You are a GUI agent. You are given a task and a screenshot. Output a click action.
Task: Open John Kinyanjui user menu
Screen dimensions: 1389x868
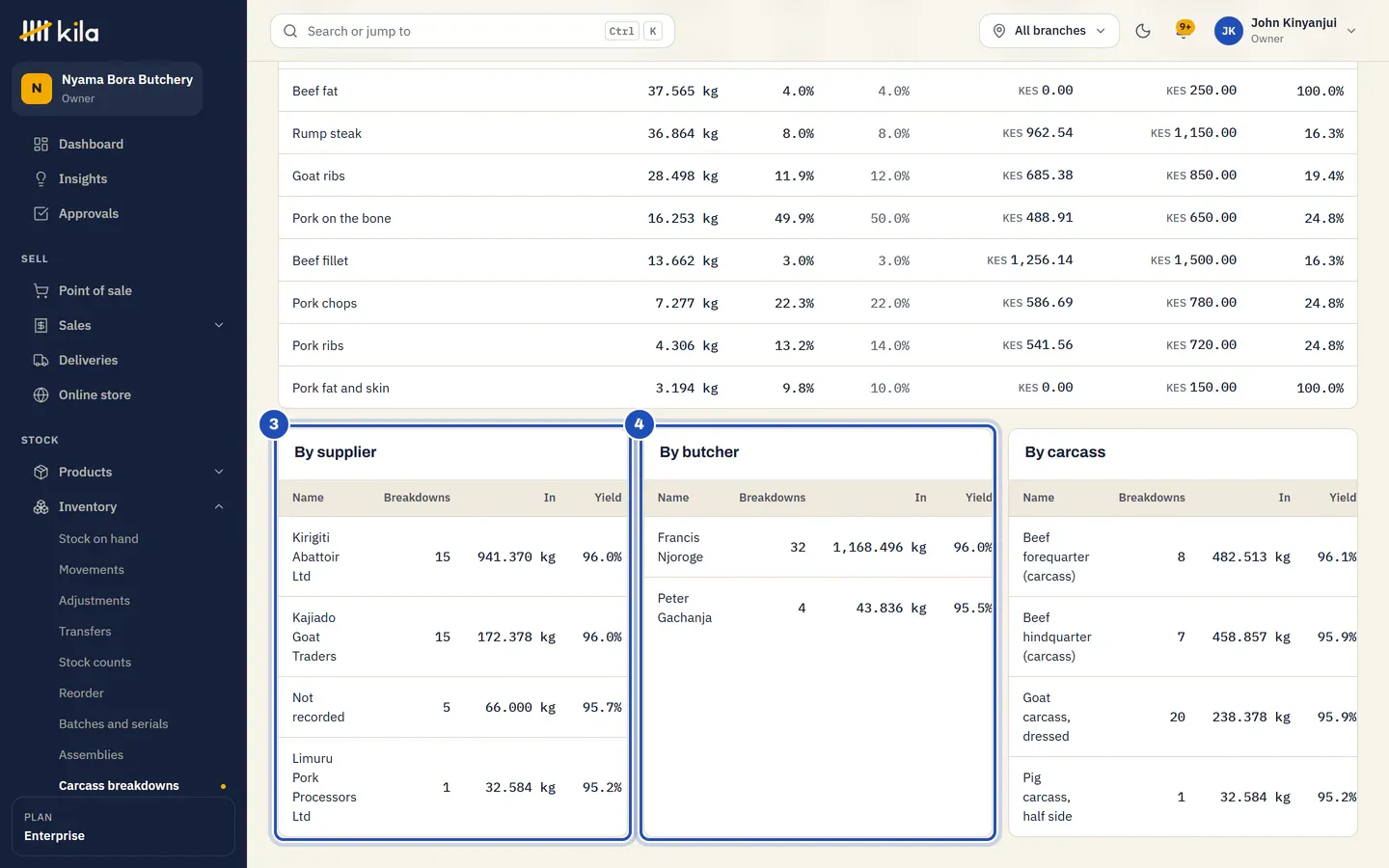pos(1286,31)
